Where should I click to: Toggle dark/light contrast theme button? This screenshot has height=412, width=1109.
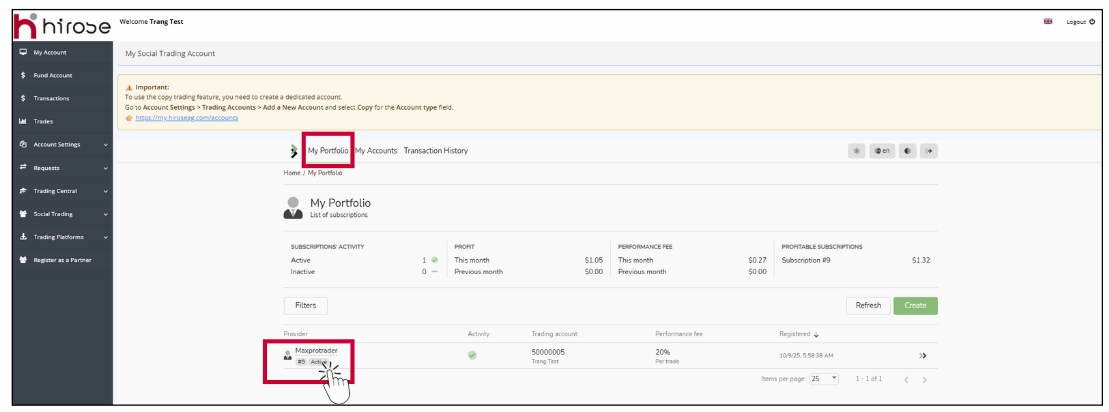pos(906,151)
